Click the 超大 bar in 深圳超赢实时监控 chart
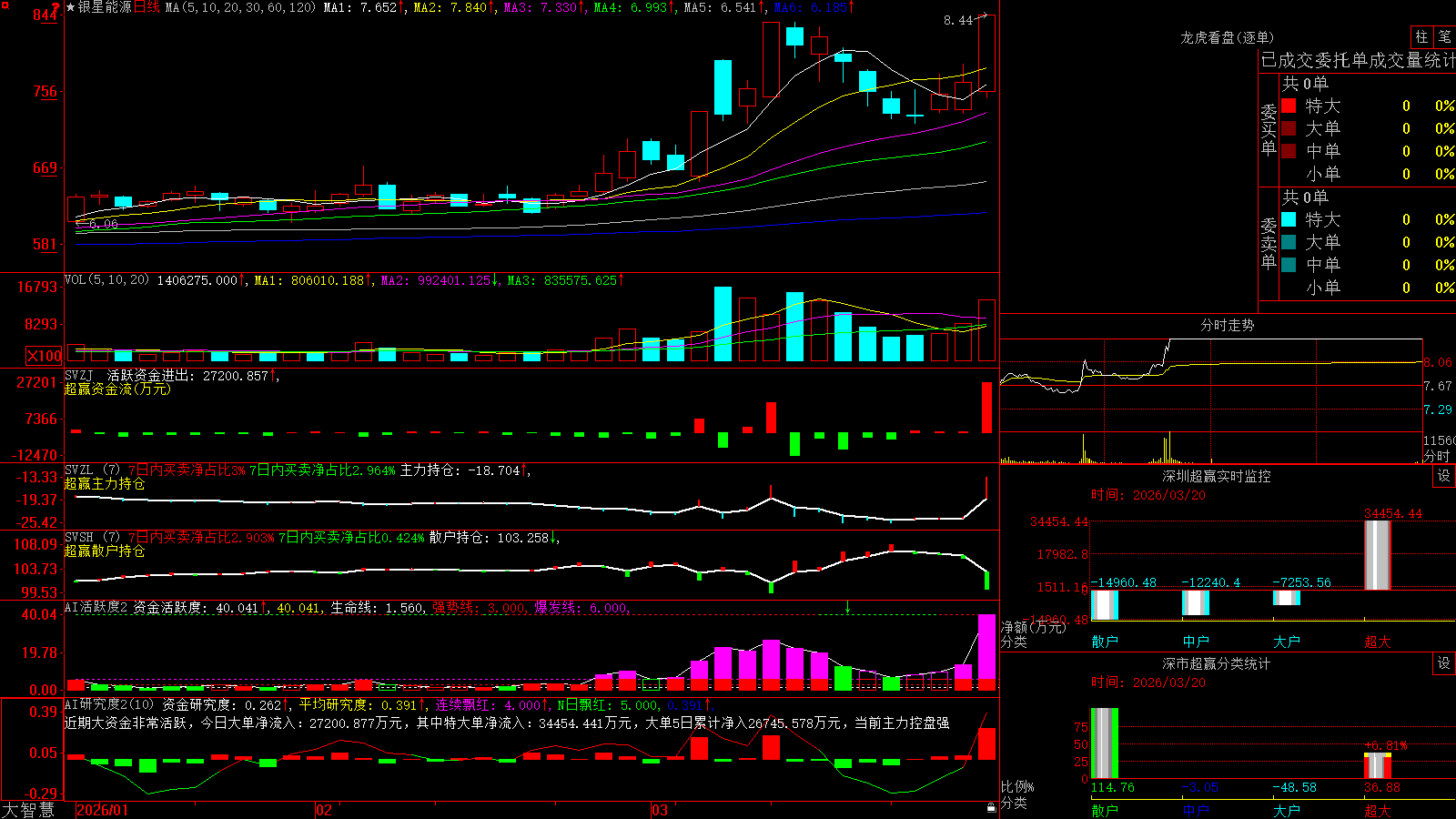This screenshot has height=819, width=1456. click(1378, 555)
